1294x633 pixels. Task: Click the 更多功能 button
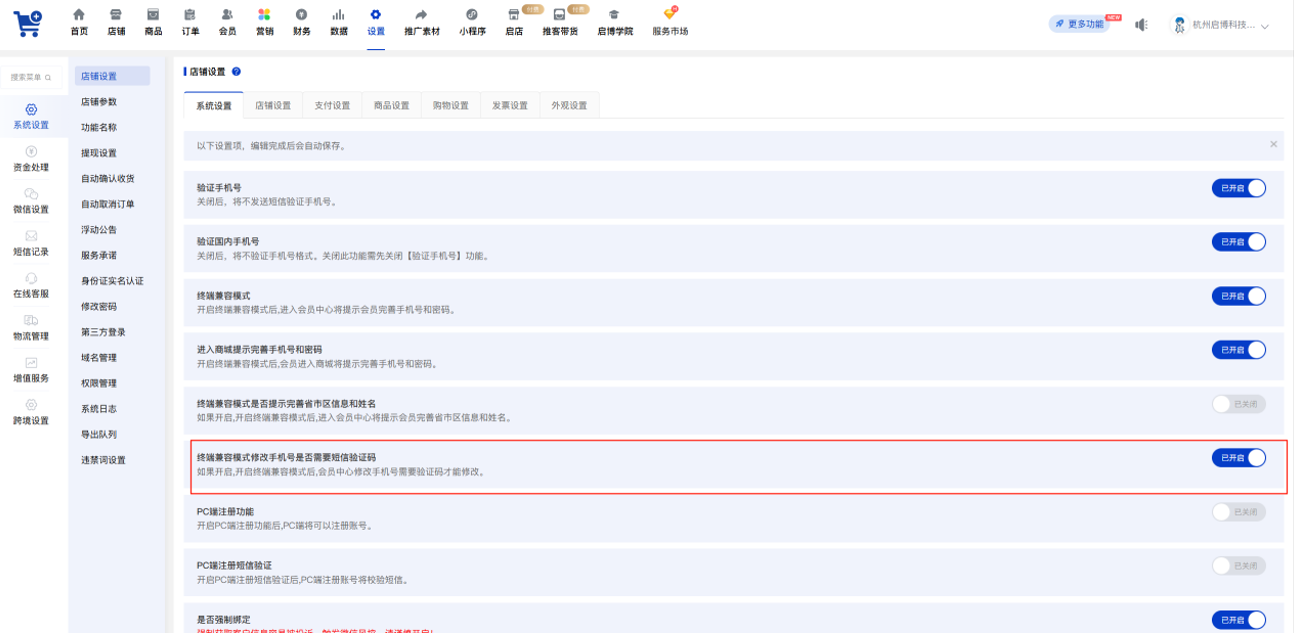[x=1079, y=24]
